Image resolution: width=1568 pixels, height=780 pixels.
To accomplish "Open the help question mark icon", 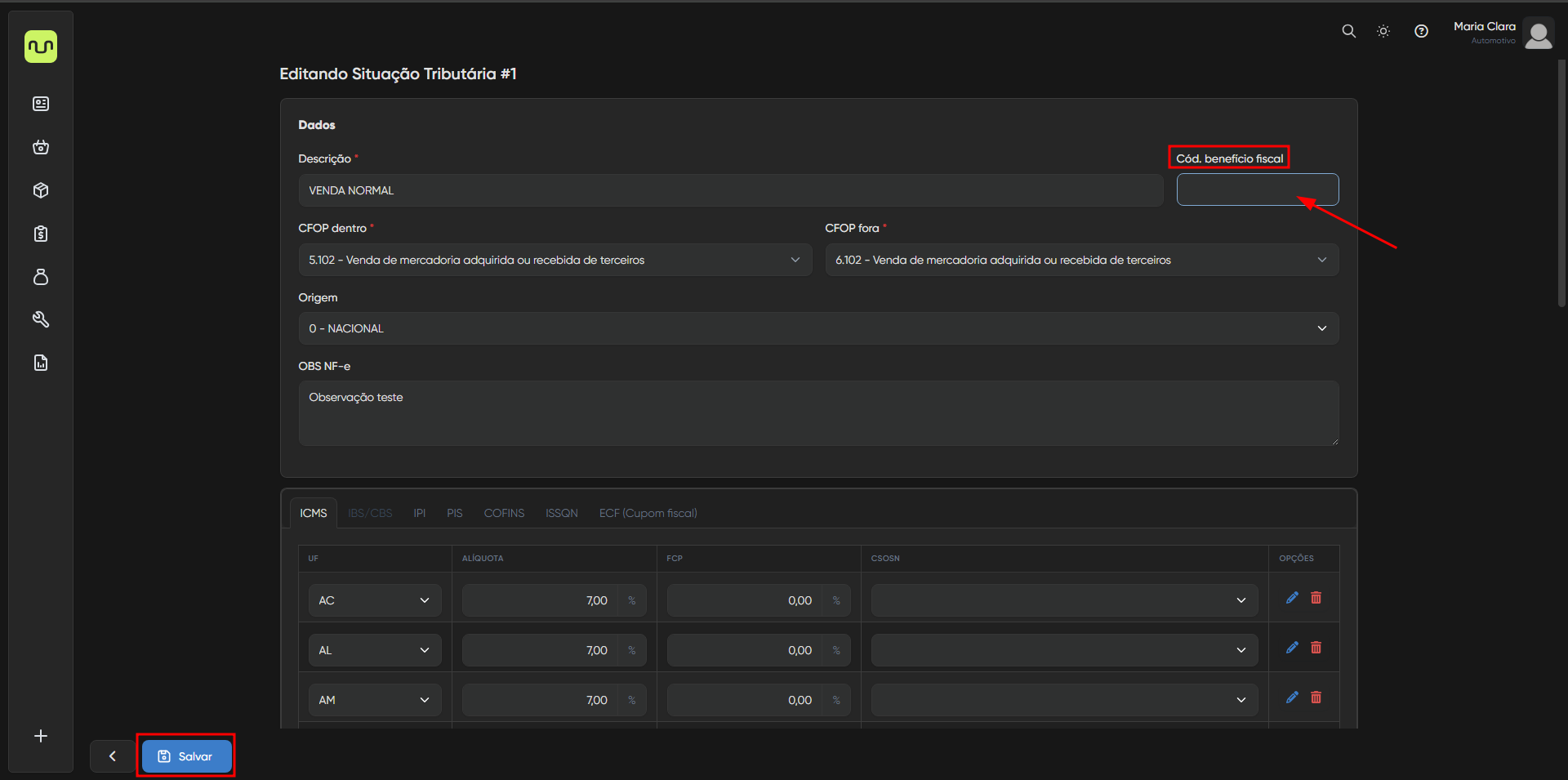I will coord(1421,31).
